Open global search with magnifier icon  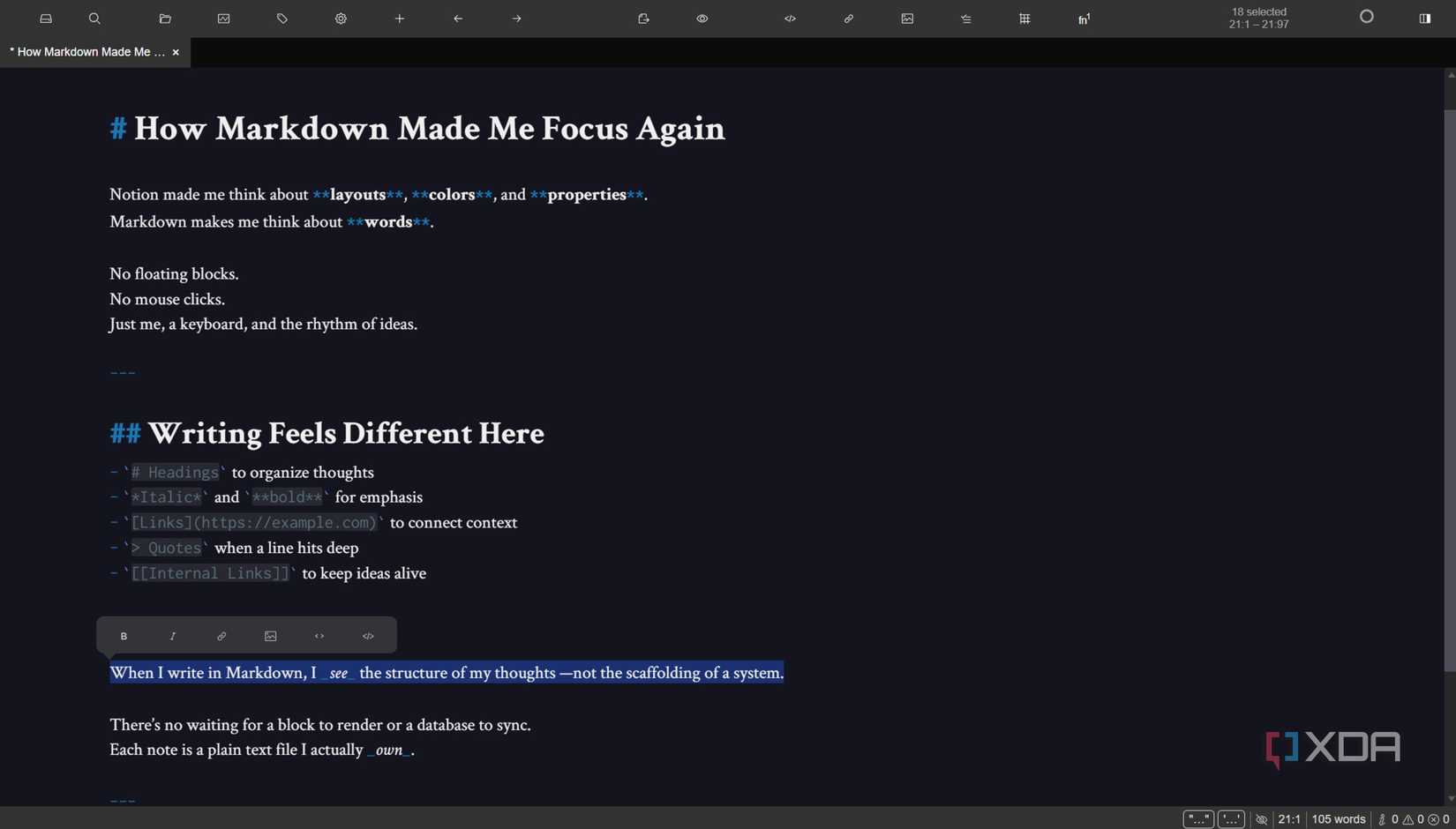pyautogui.click(x=94, y=19)
